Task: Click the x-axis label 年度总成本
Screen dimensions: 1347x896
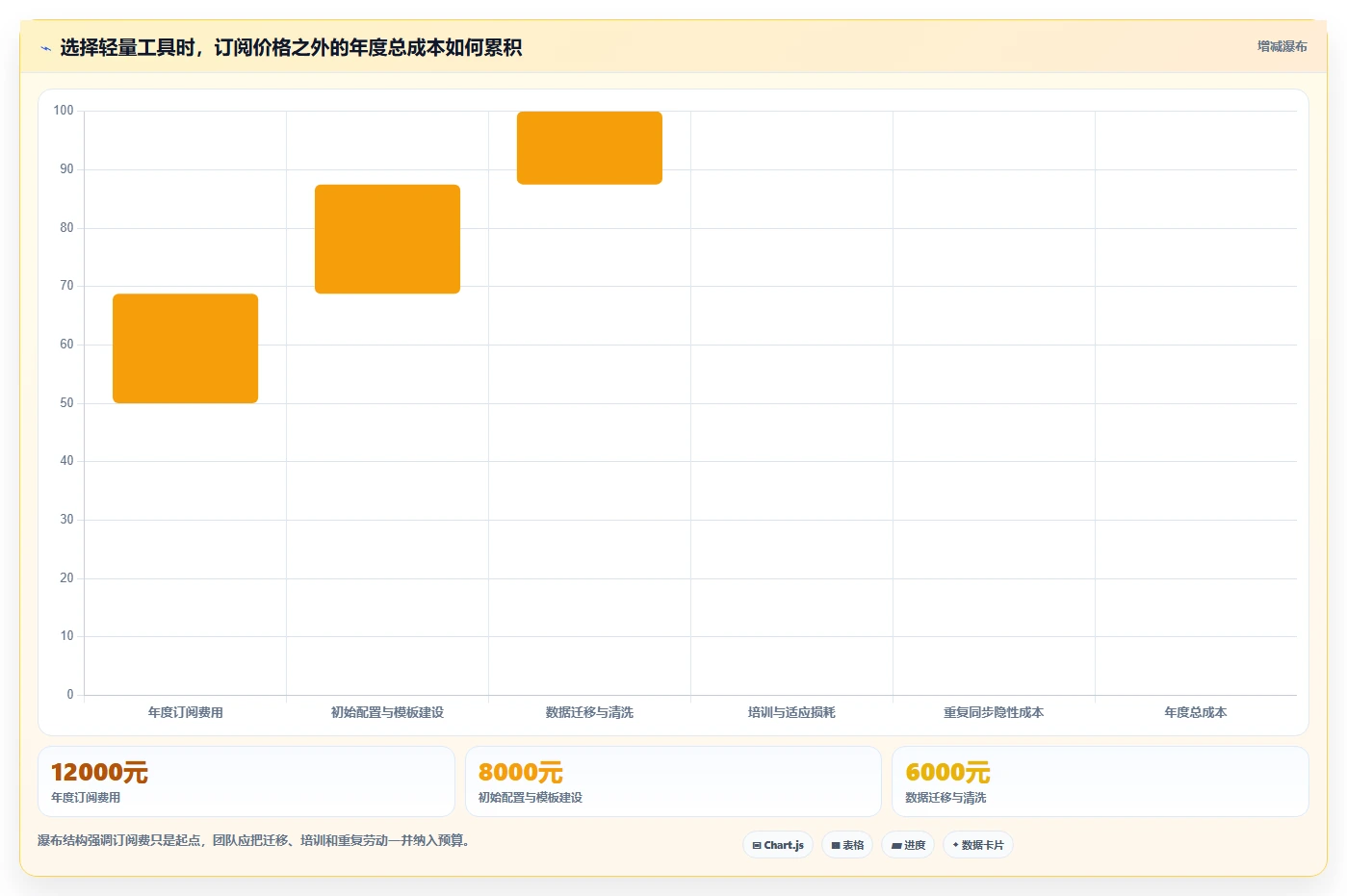Action: (x=1196, y=712)
